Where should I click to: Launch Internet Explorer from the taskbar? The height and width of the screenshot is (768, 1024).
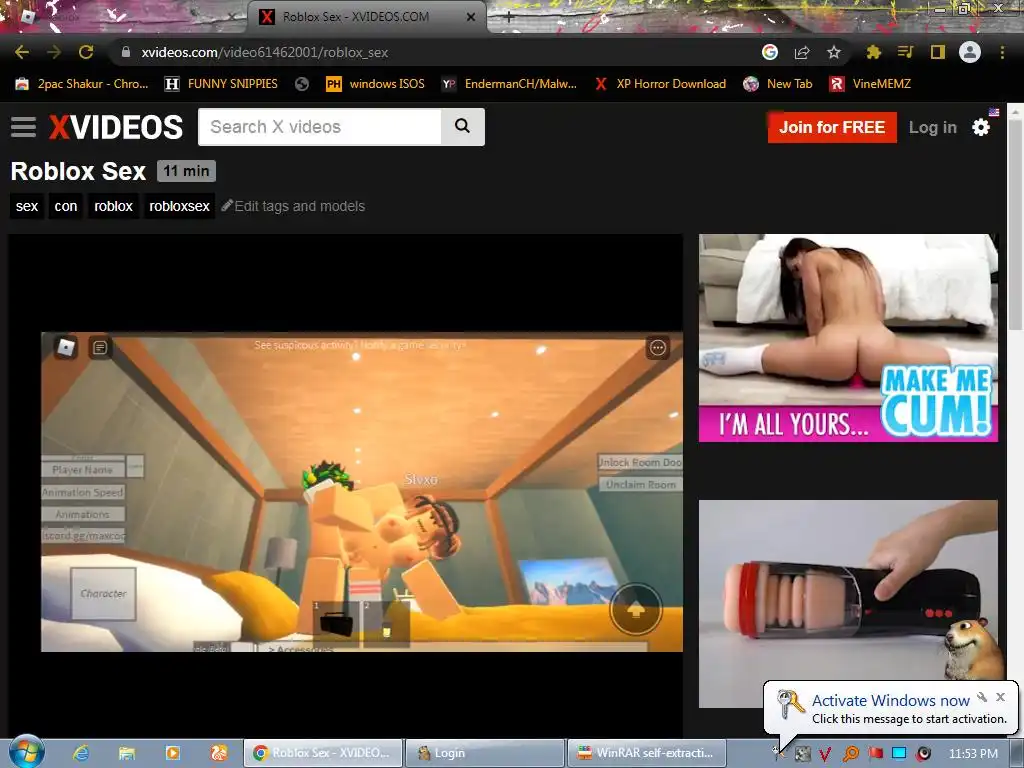[81, 753]
